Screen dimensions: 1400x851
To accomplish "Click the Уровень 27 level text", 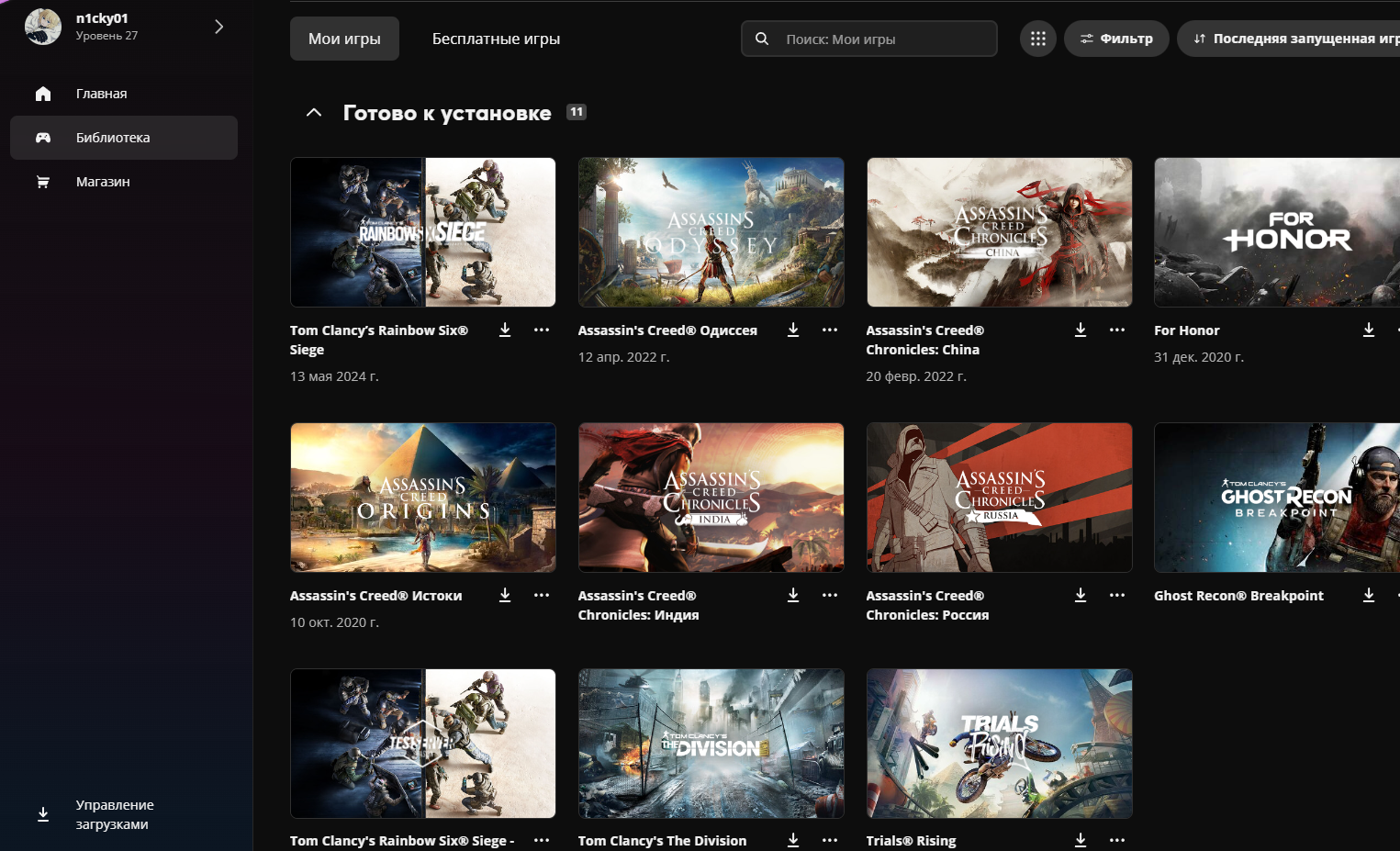I will tap(106, 36).
